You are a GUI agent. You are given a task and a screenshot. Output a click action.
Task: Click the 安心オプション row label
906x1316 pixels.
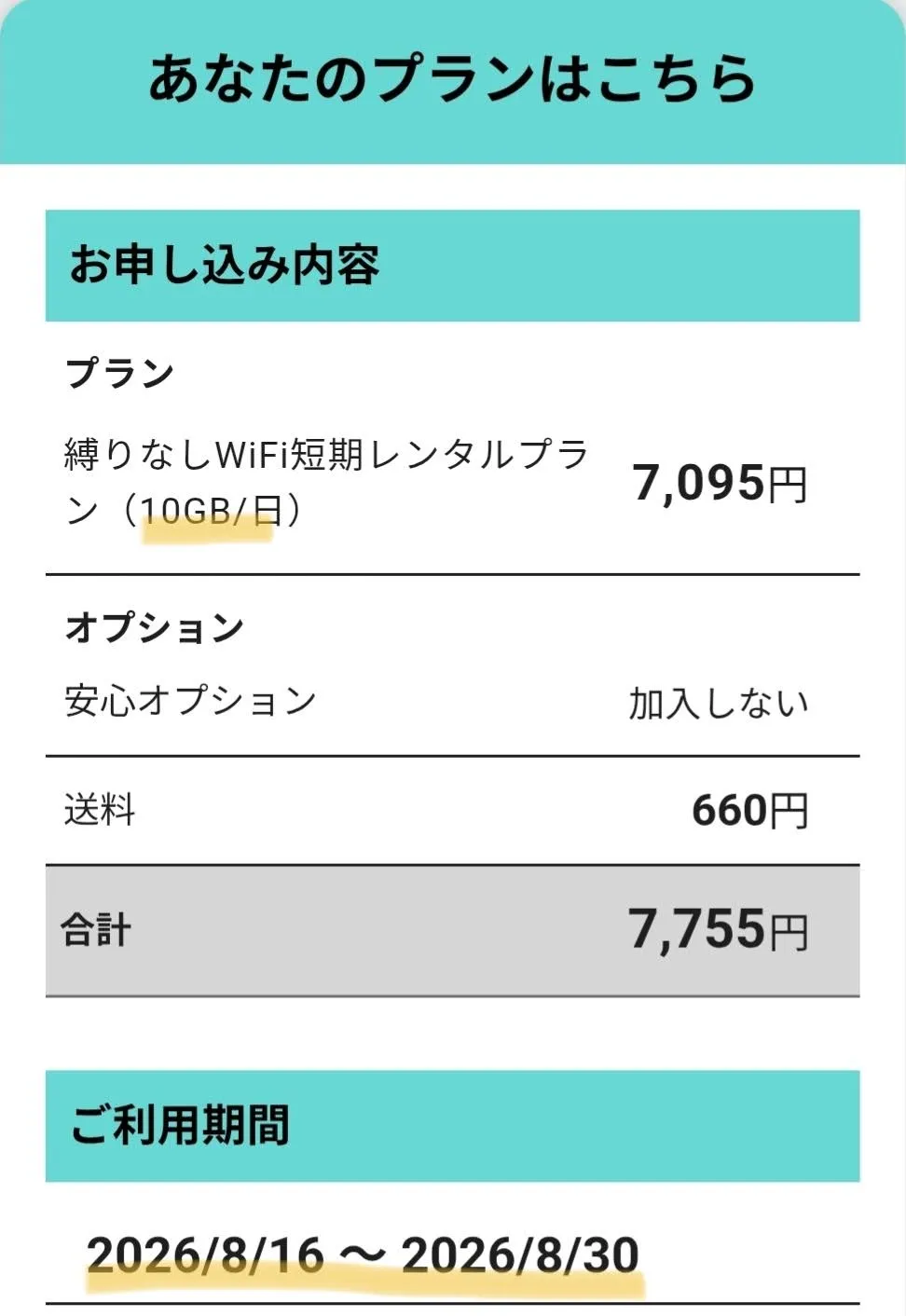(190, 701)
